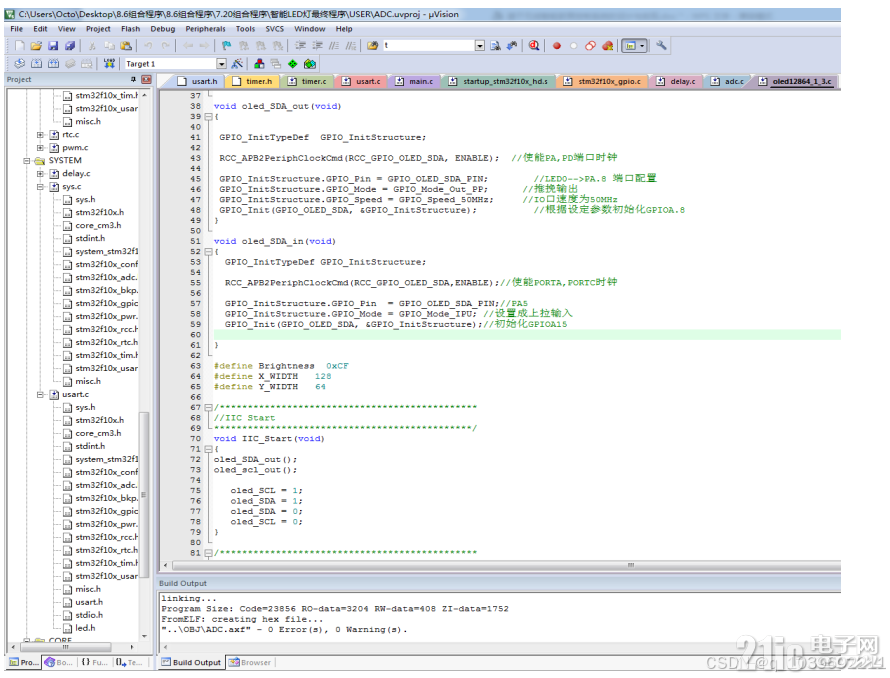Collapse the usart.c tree node
890x678 pixels.
pyautogui.click(x=40, y=395)
